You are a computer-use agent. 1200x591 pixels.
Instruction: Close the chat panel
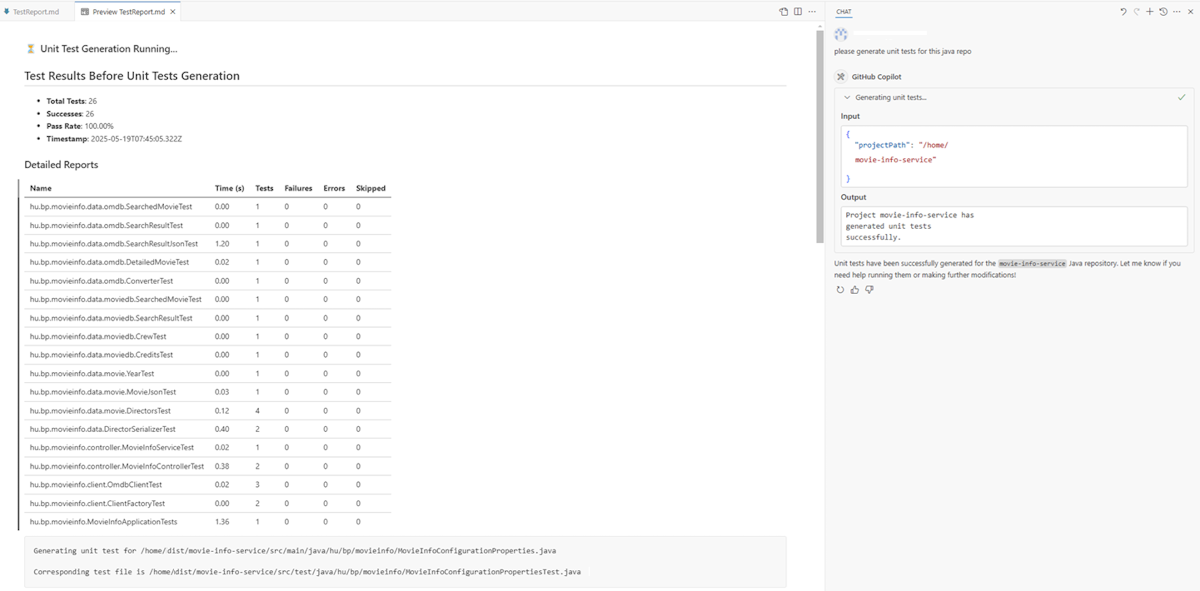click(x=1190, y=12)
